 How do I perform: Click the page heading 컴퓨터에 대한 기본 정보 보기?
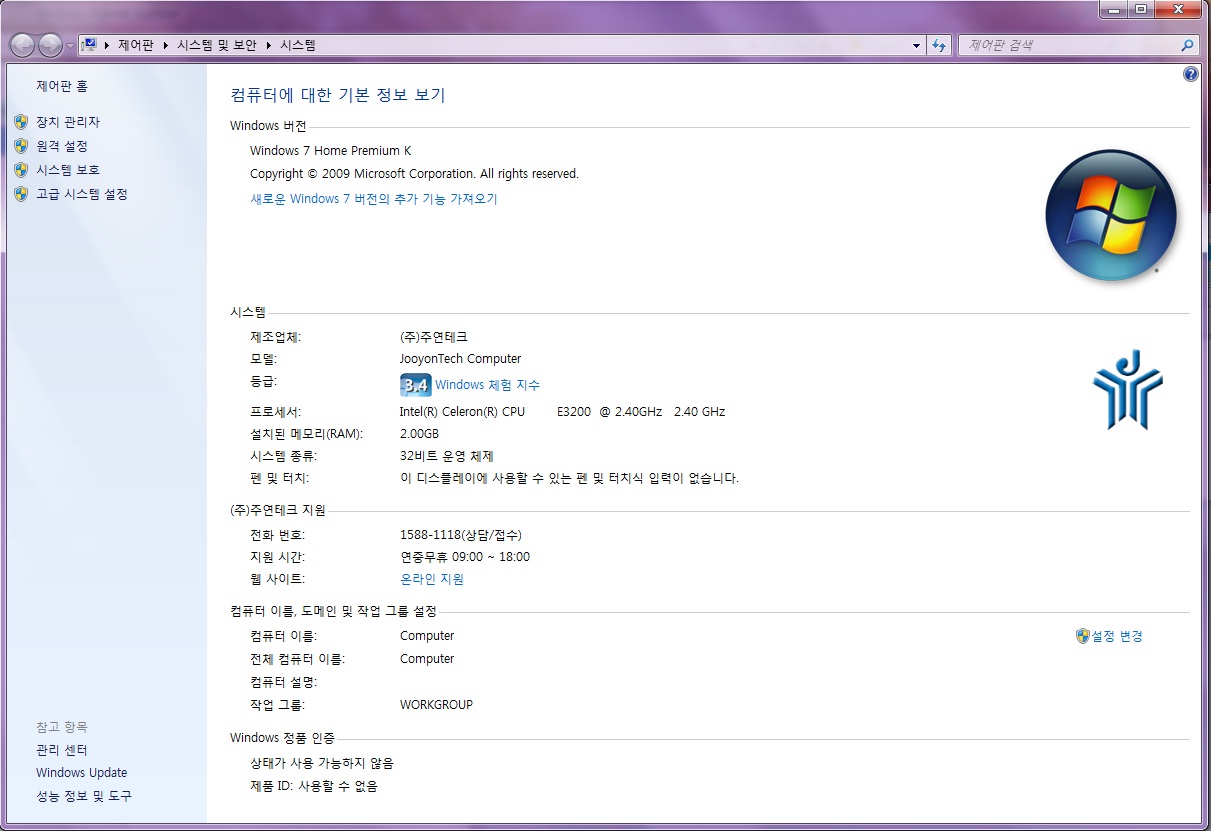(338, 95)
